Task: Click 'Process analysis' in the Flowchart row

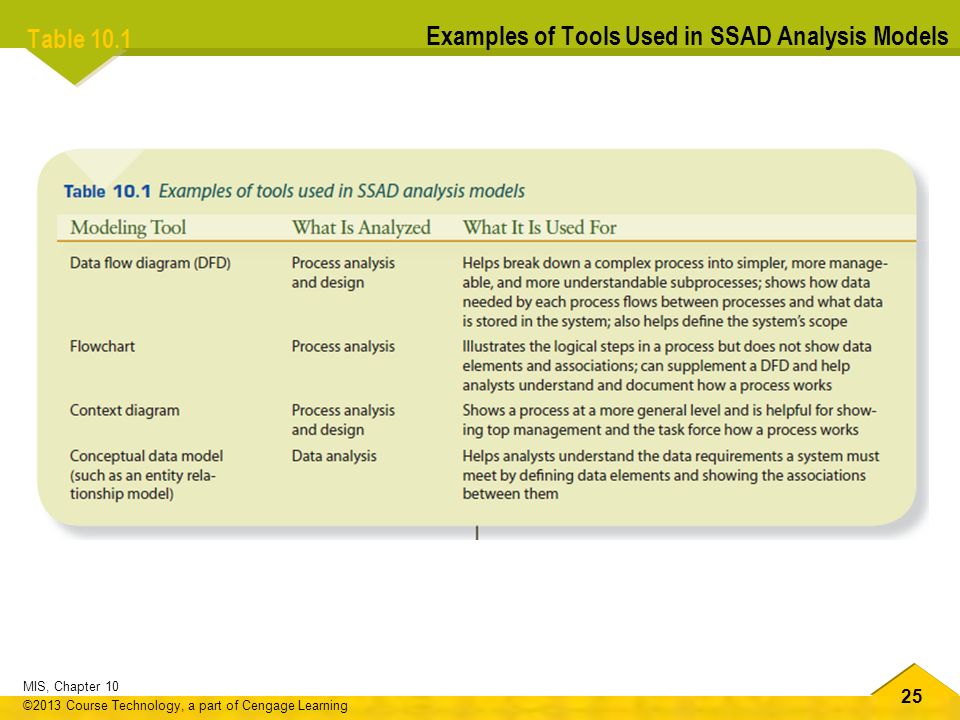Action: pyautogui.click(x=343, y=347)
